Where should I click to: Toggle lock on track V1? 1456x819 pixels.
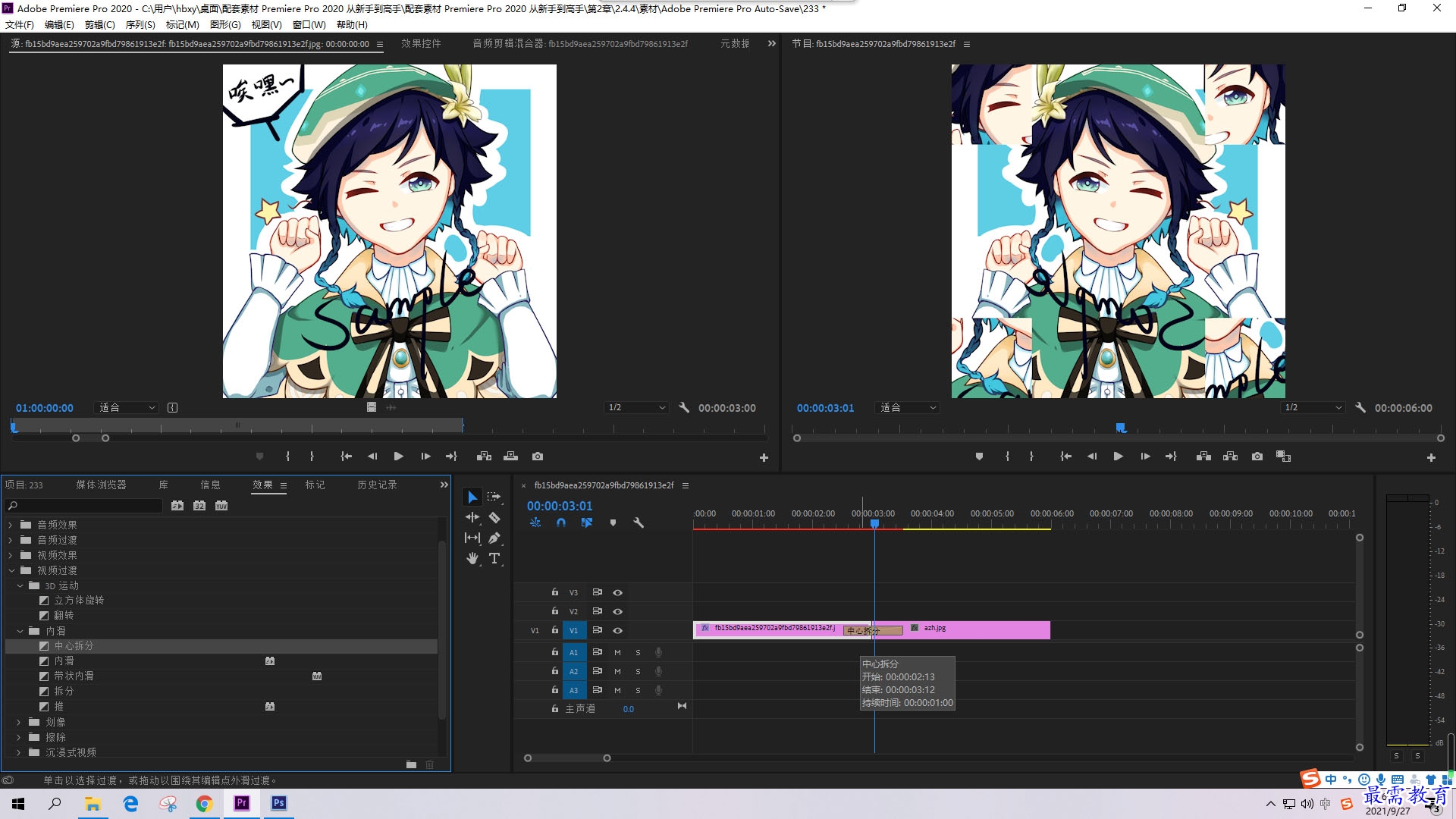click(554, 630)
